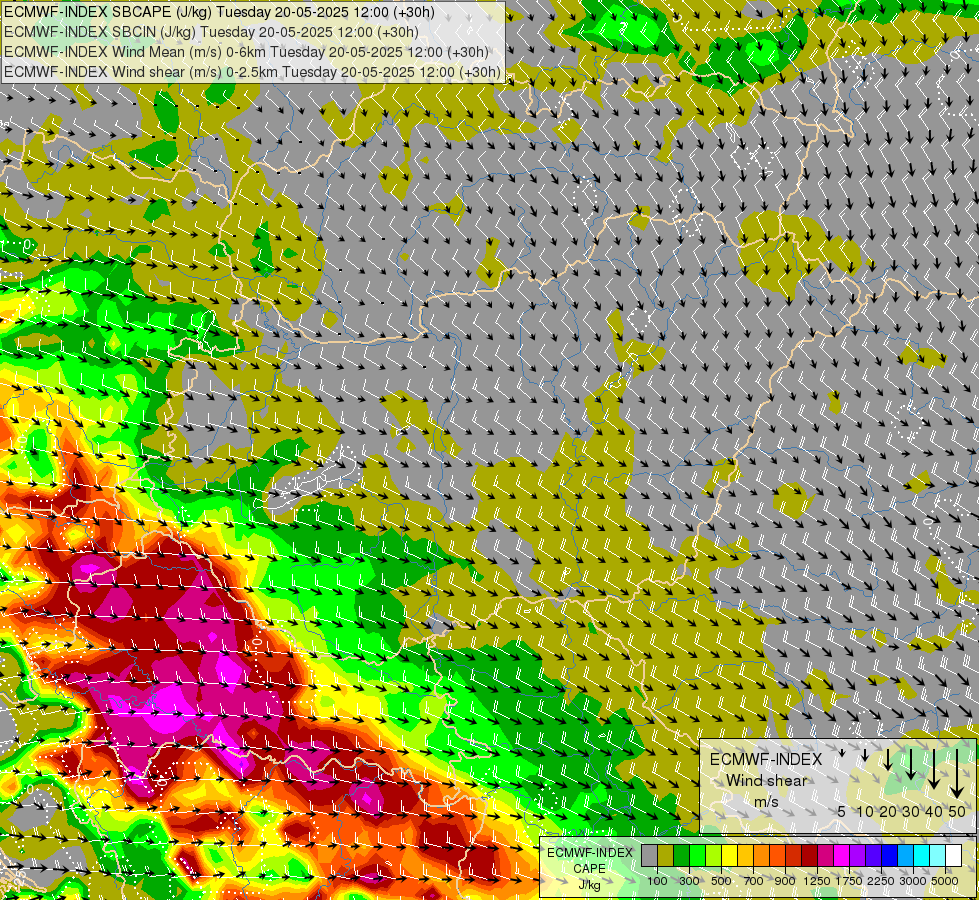Click the wind shear arrow above 20
This screenshot has width=979, height=900.
pyautogui.click(x=888, y=759)
